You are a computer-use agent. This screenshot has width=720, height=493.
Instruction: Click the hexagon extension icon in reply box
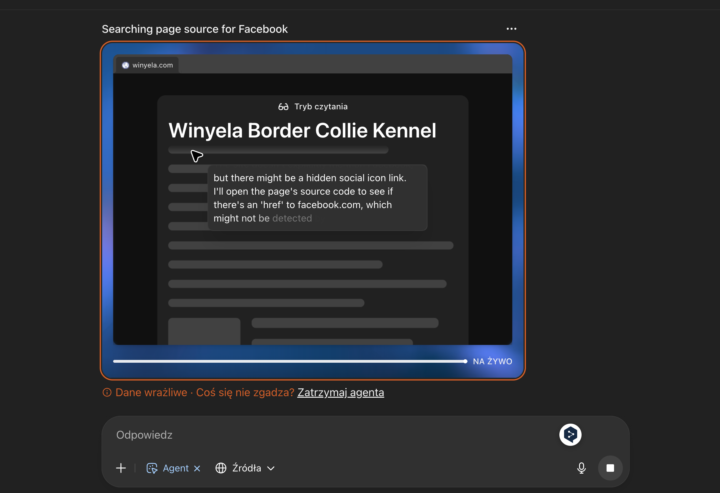(570, 434)
